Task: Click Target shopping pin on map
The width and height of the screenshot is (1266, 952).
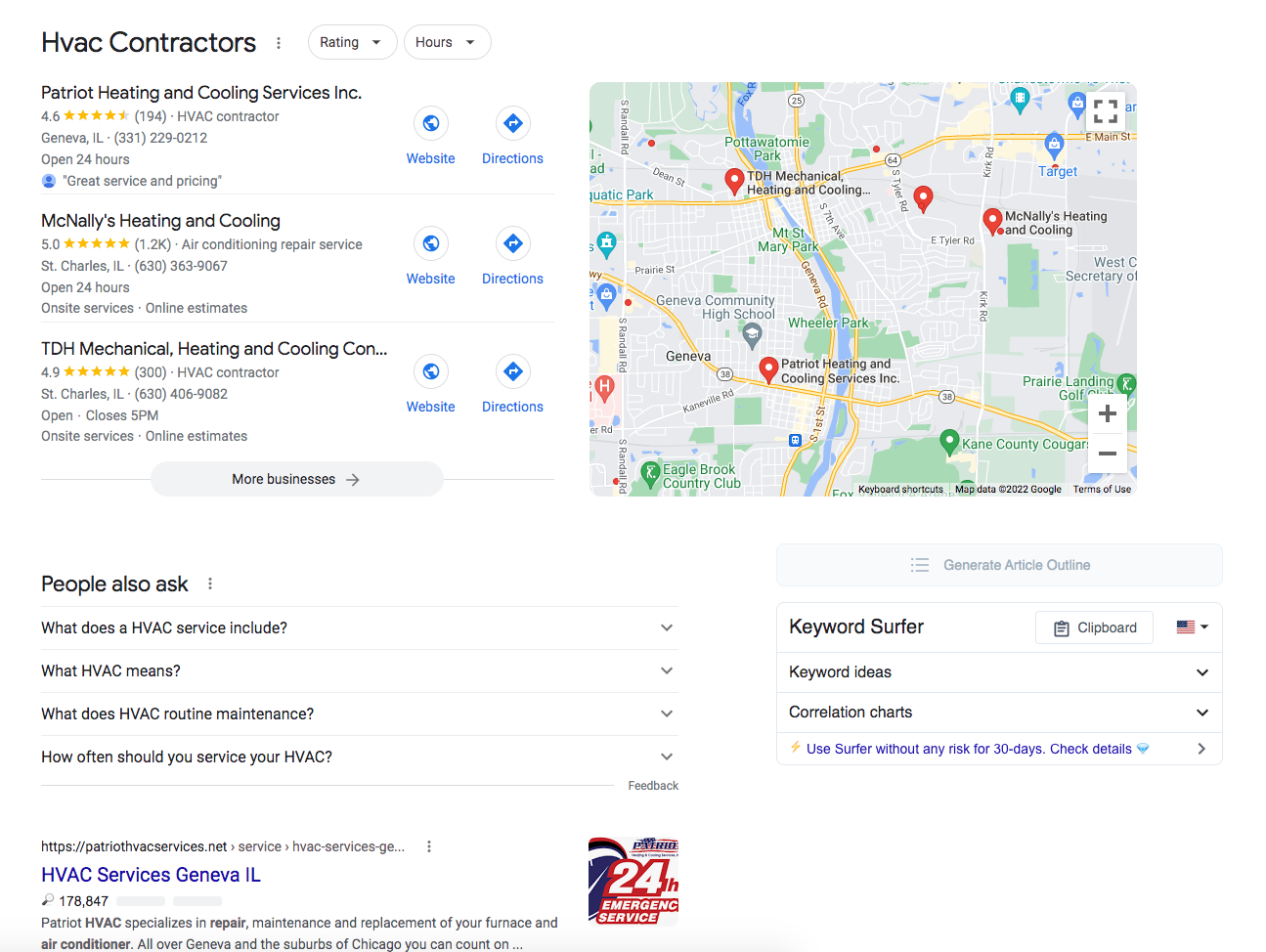Action: pyautogui.click(x=1054, y=146)
